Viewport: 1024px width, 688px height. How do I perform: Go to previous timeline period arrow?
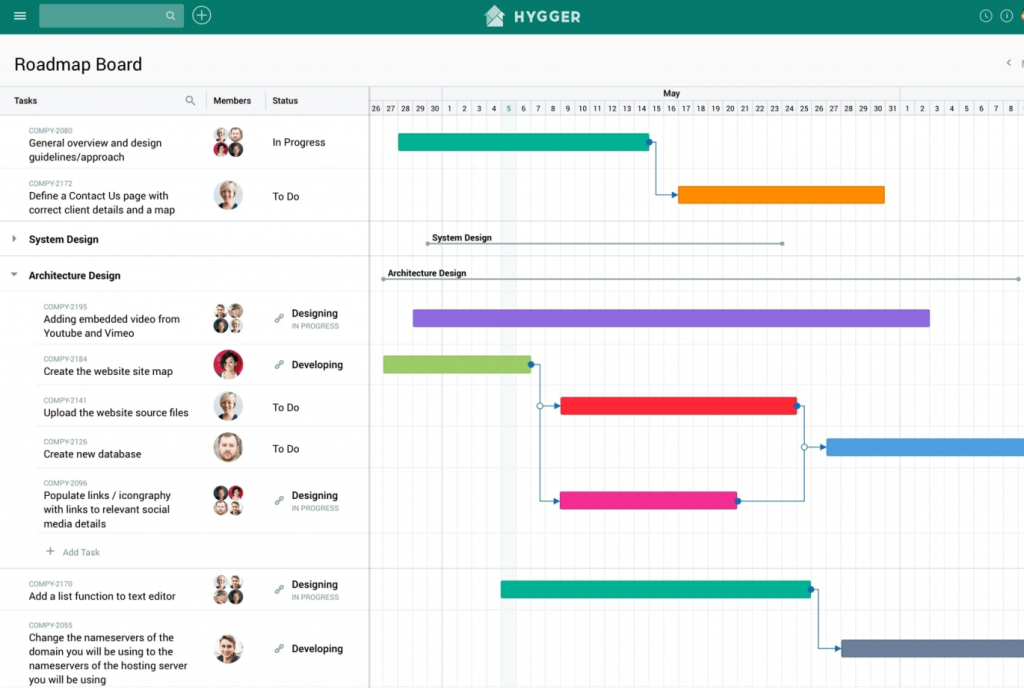pyautogui.click(x=1008, y=64)
